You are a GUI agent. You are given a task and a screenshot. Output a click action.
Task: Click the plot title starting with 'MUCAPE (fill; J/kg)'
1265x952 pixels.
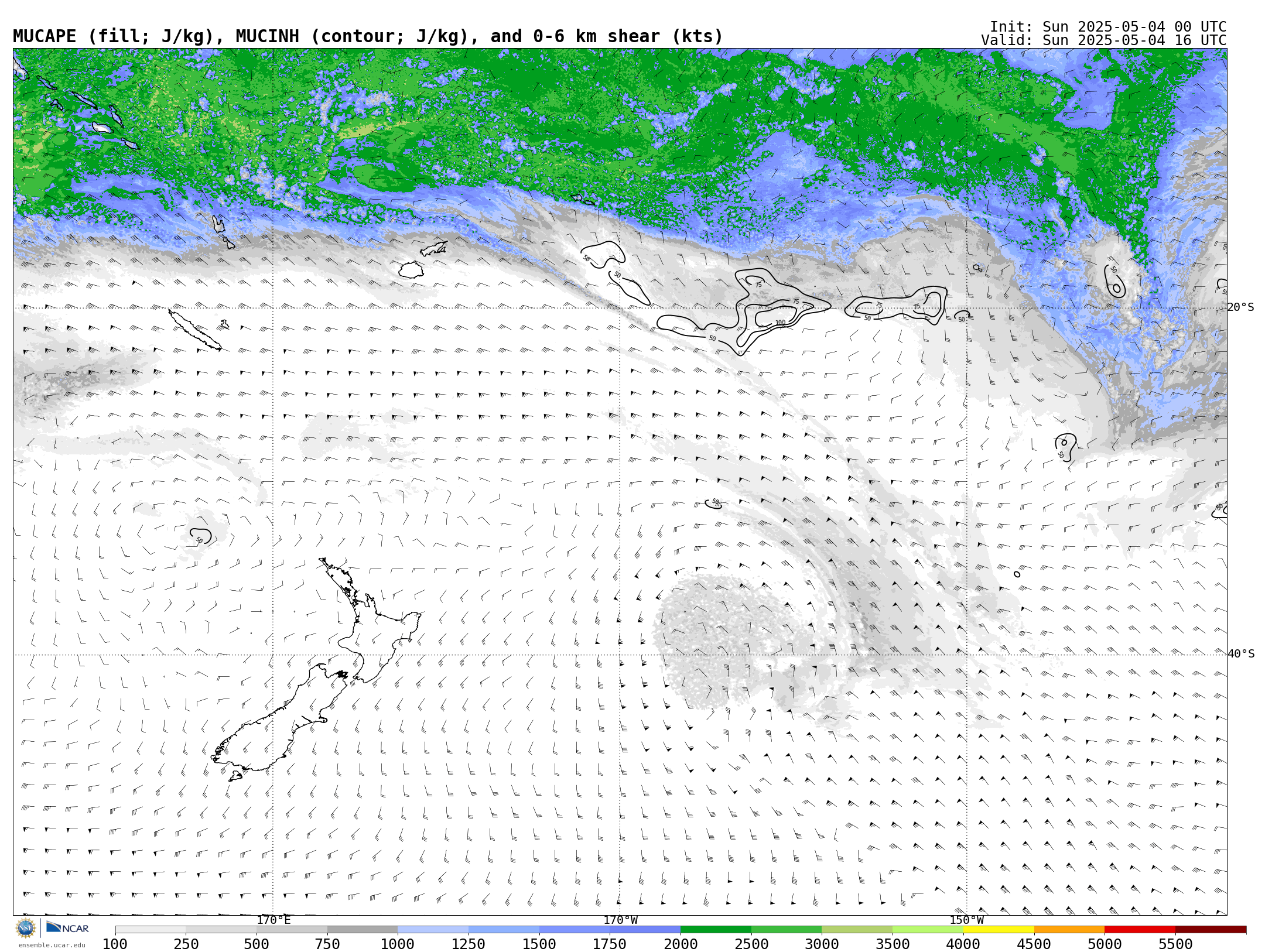point(368,37)
